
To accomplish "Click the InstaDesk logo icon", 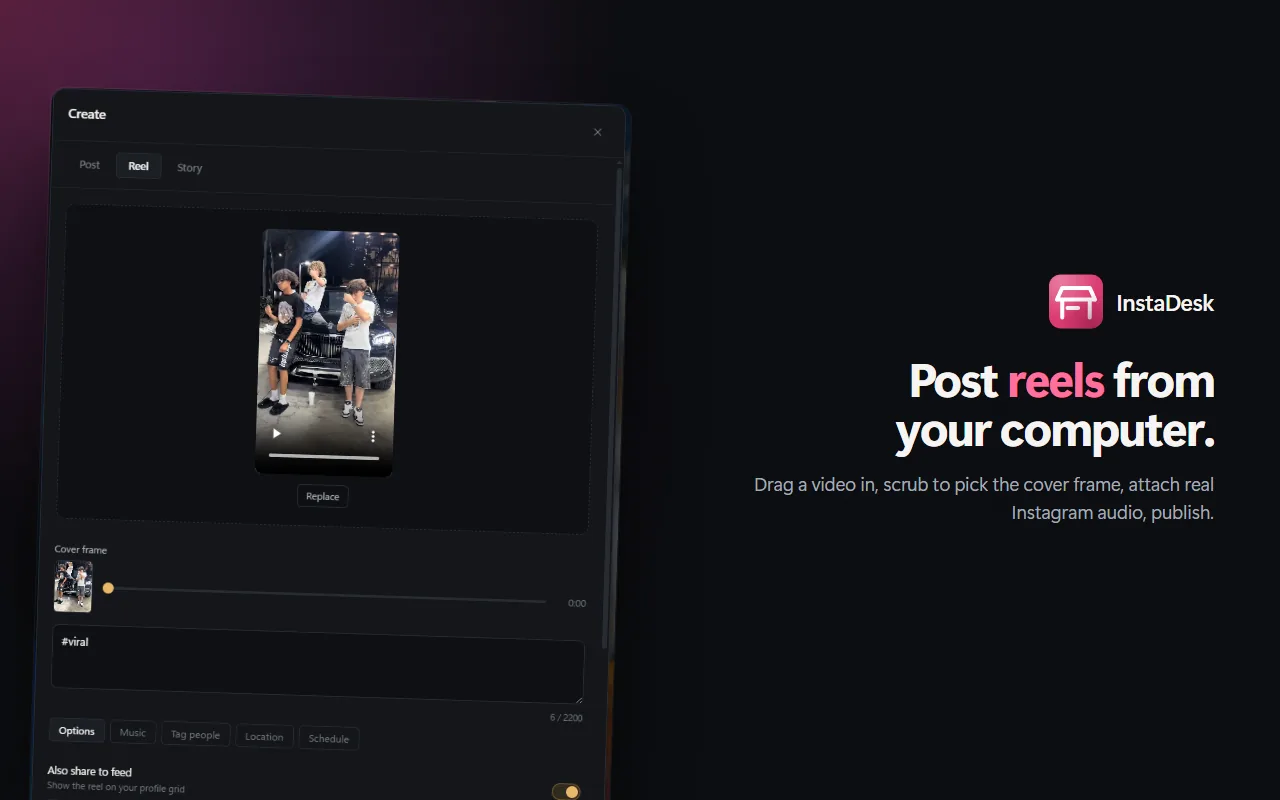I will tap(1076, 302).
